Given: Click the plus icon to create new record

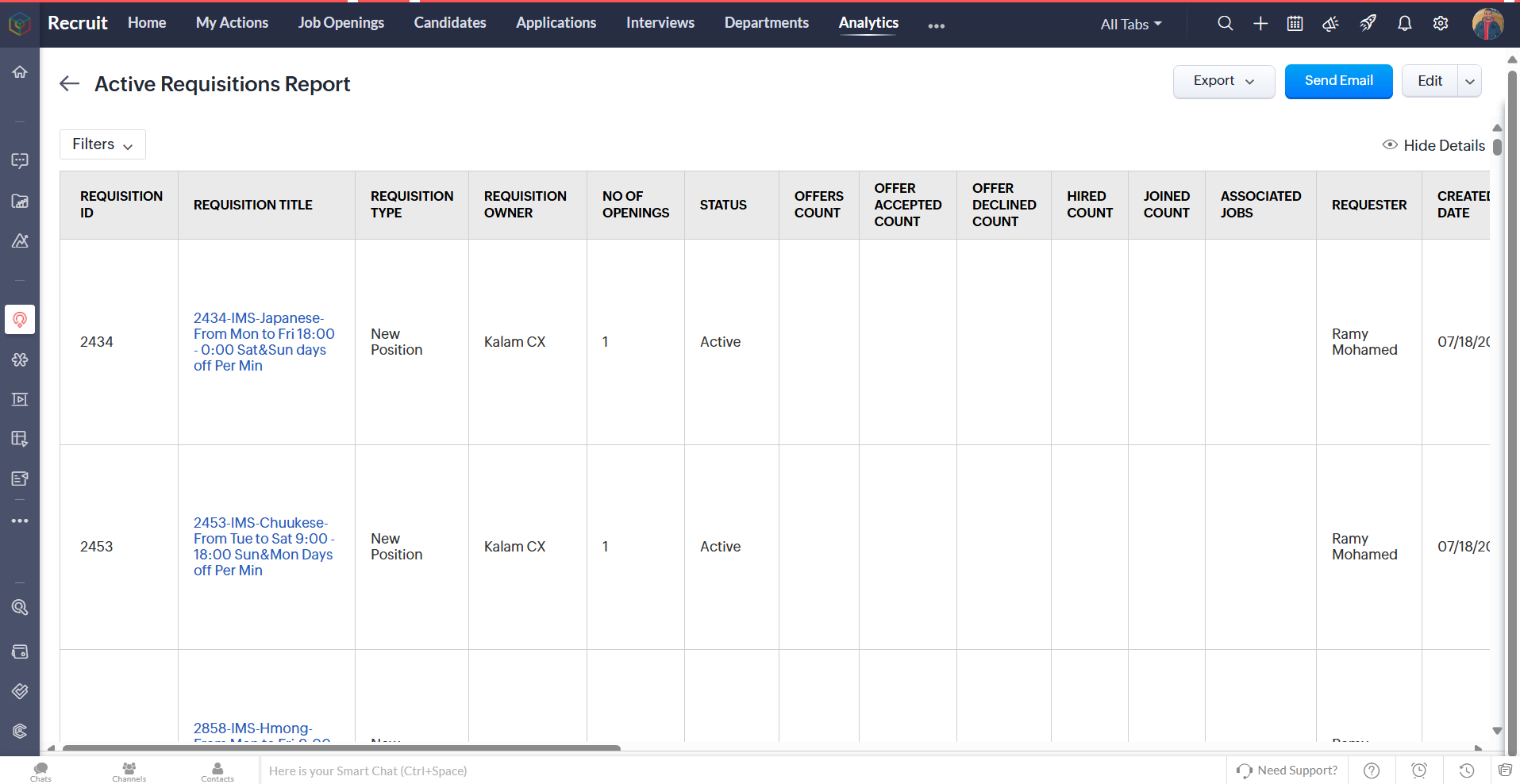Looking at the screenshot, I should pyautogui.click(x=1260, y=24).
